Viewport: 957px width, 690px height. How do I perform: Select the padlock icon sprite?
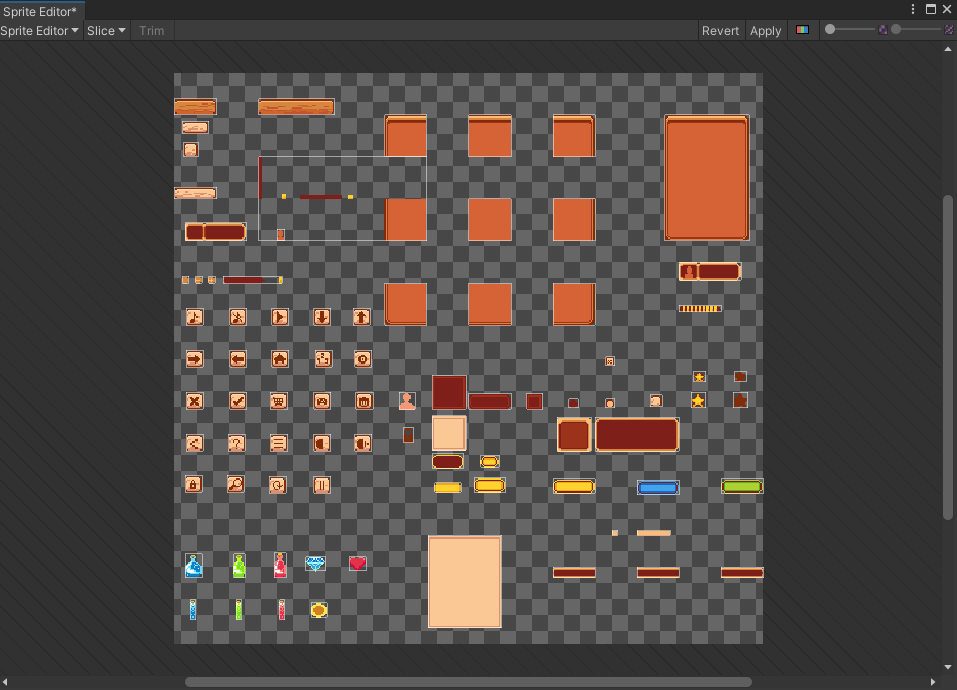click(x=193, y=484)
